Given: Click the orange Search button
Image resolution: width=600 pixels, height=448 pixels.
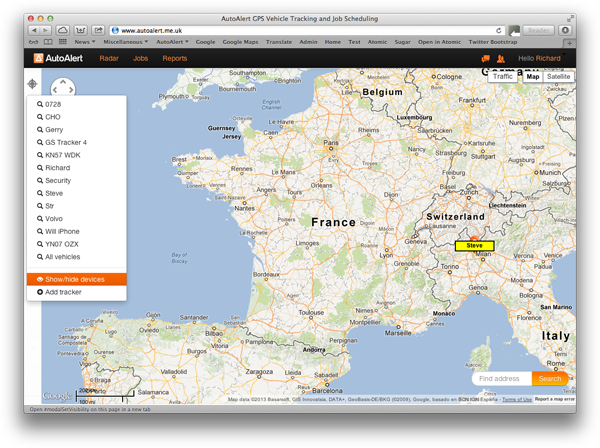Looking at the screenshot, I should (550, 379).
